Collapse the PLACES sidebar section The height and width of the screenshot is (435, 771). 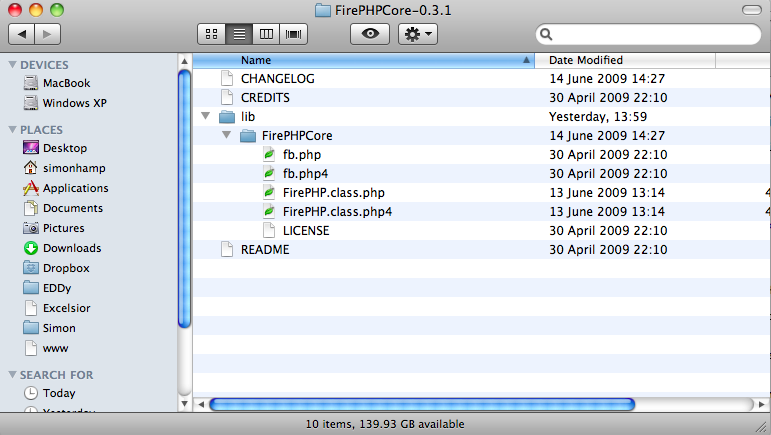[x=13, y=129]
